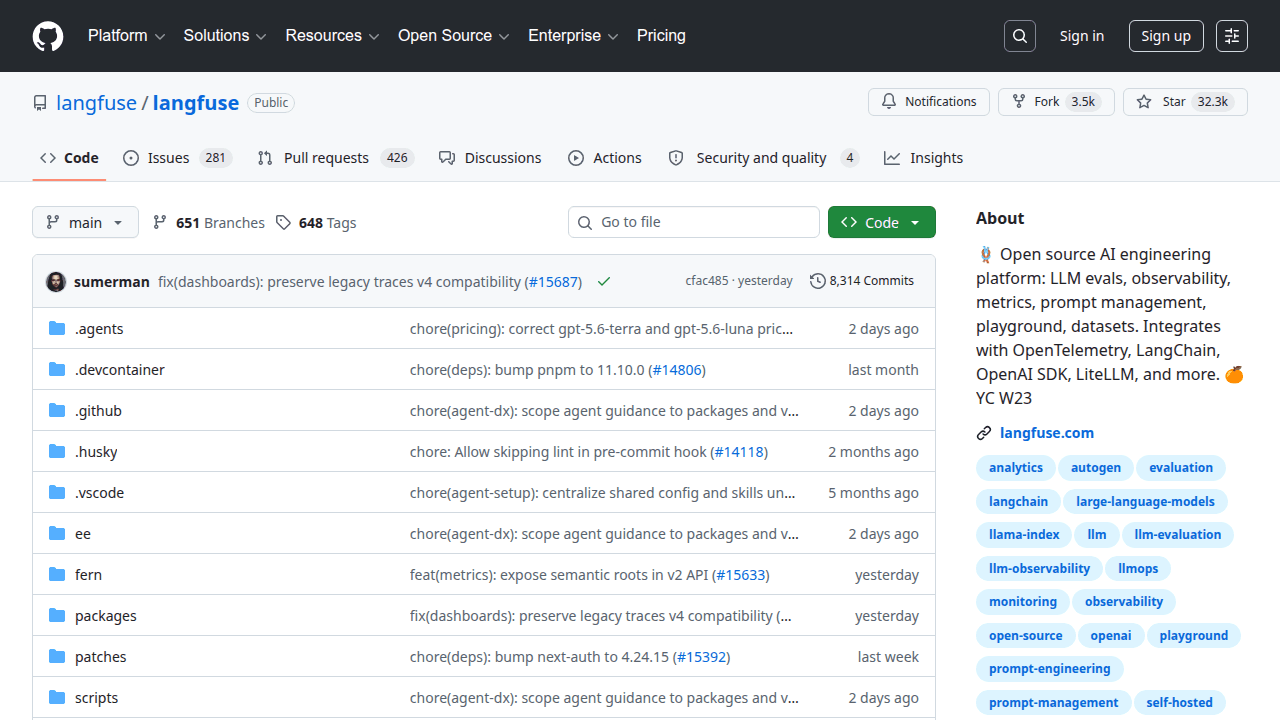
Task: Click the history clock icon by Commits
Action: [817, 281]
